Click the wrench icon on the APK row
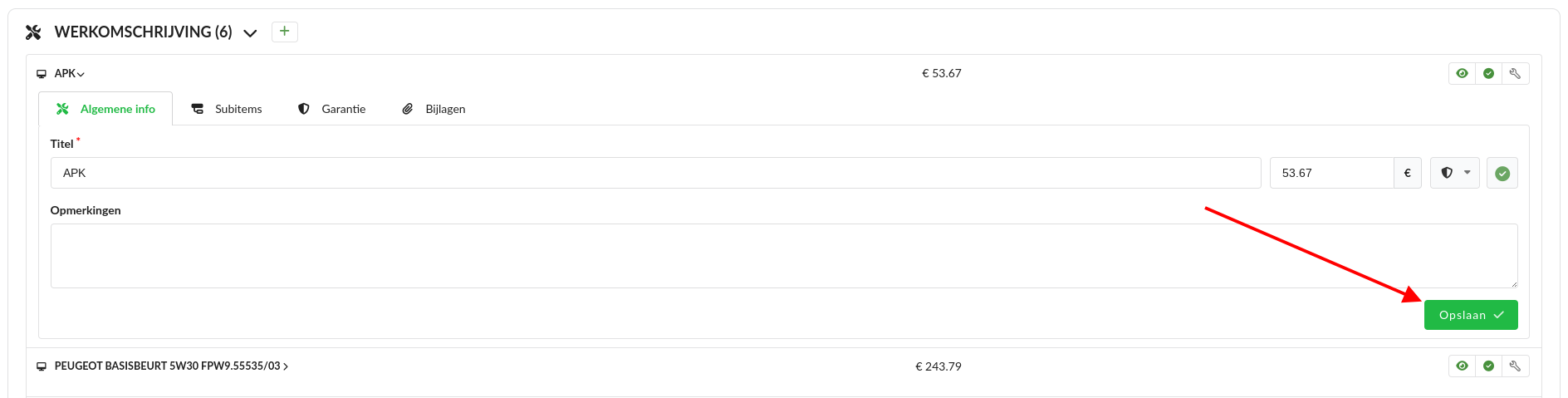The image size is (1568, 398). coord(1515,74)
